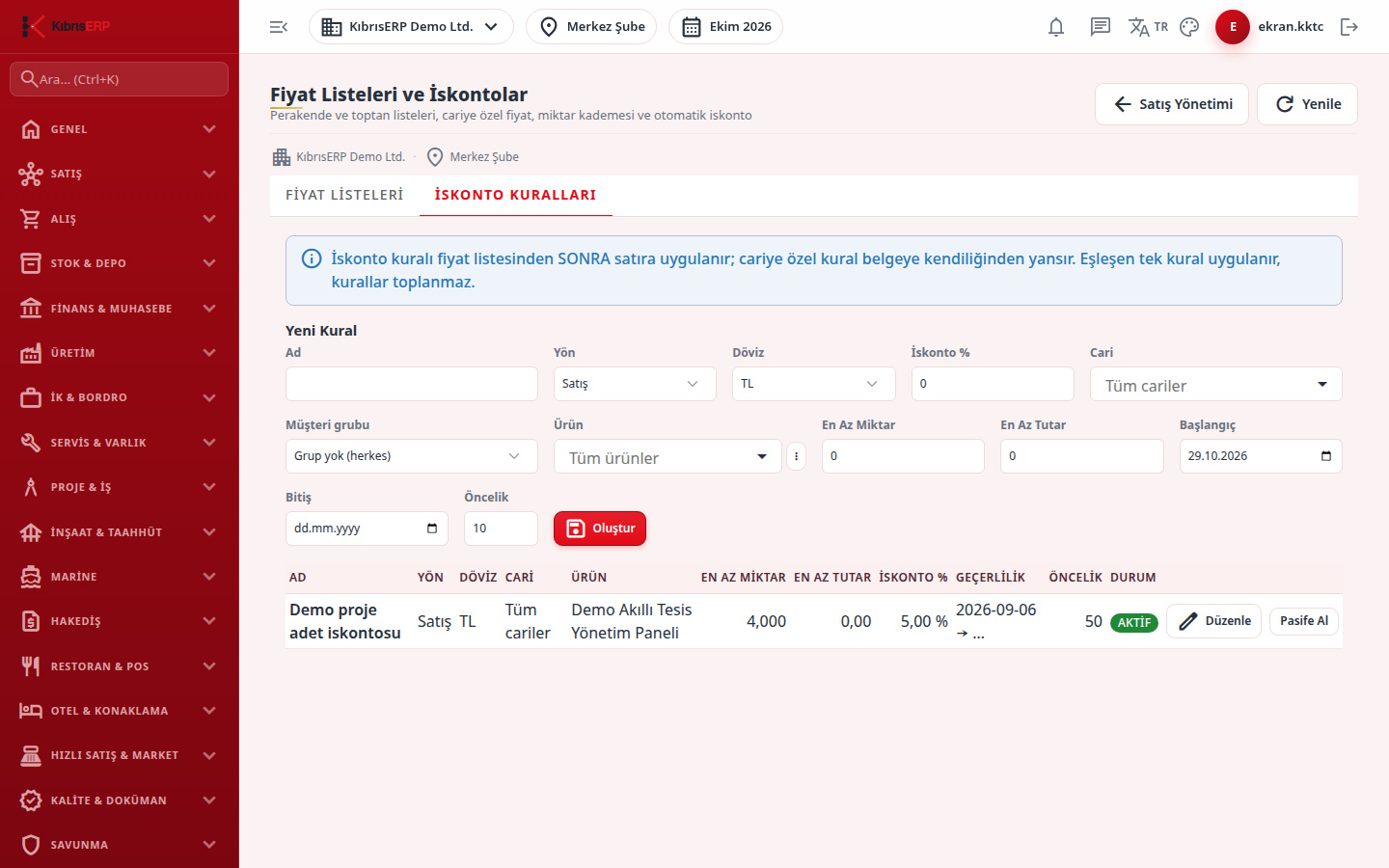Open the Cari dropdown showing Tüm cariler
Viewport: 1389px width, 868px height.
(x=1216, y=385)
